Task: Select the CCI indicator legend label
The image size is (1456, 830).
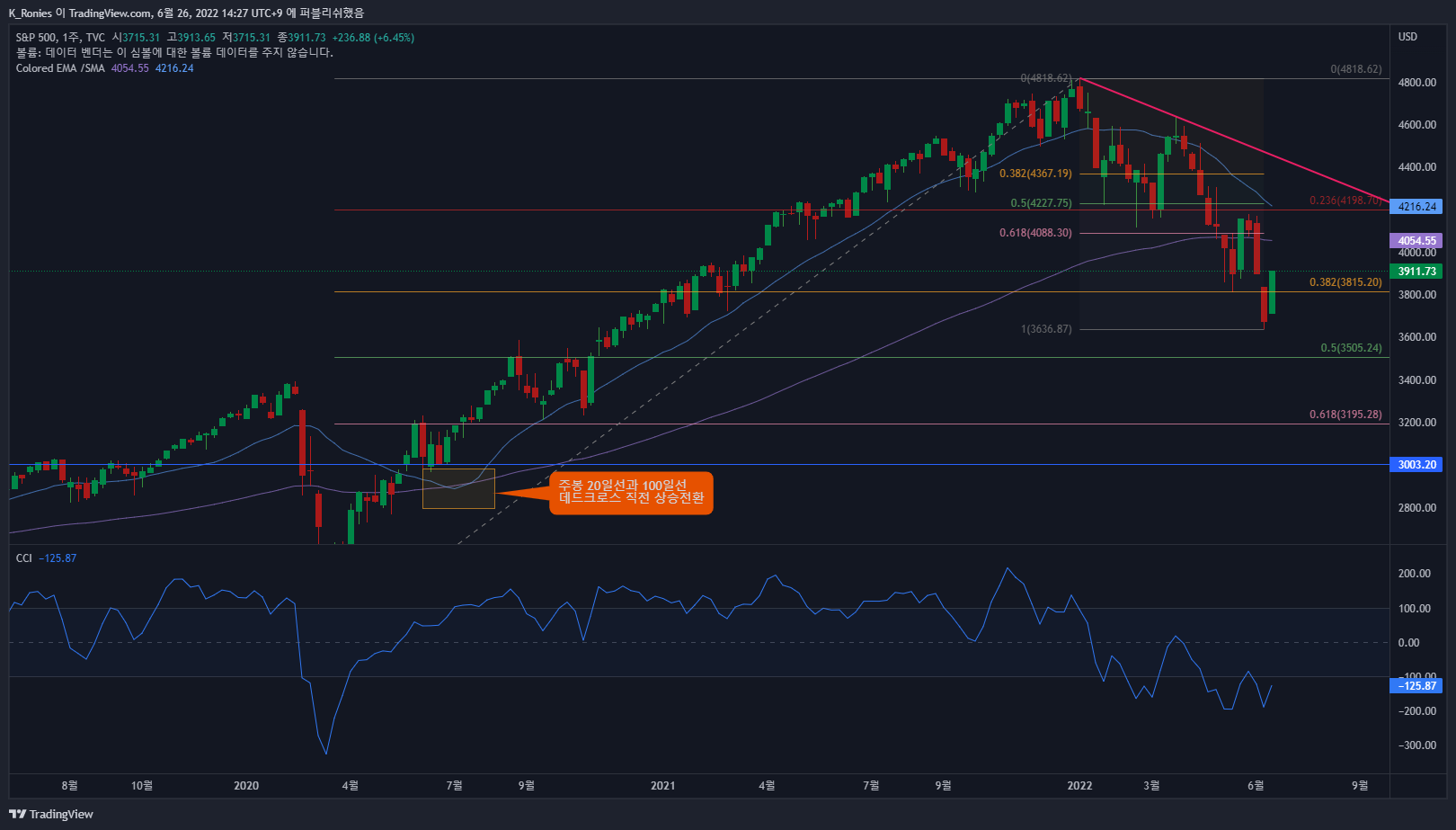Action: point(24,558)
